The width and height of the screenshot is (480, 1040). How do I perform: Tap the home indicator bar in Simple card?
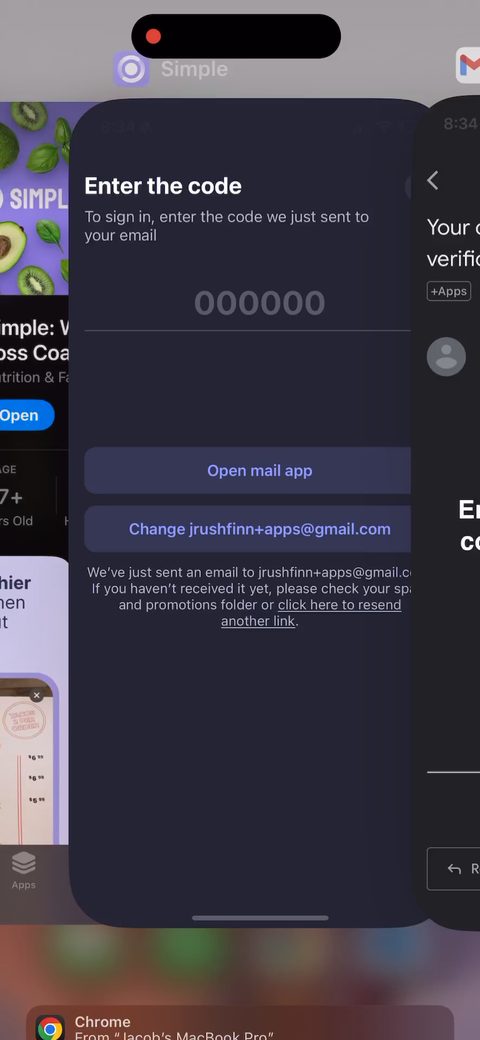pos(260,918)
